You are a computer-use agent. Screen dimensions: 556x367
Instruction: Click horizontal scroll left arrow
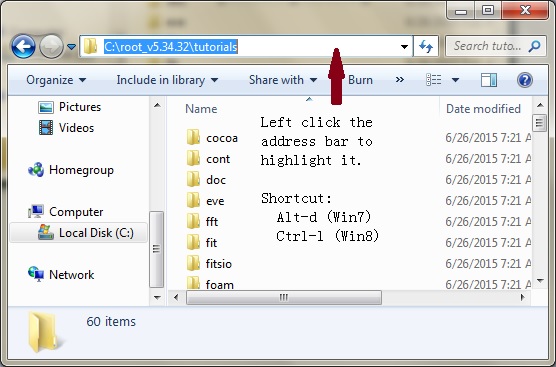[176, 297]
